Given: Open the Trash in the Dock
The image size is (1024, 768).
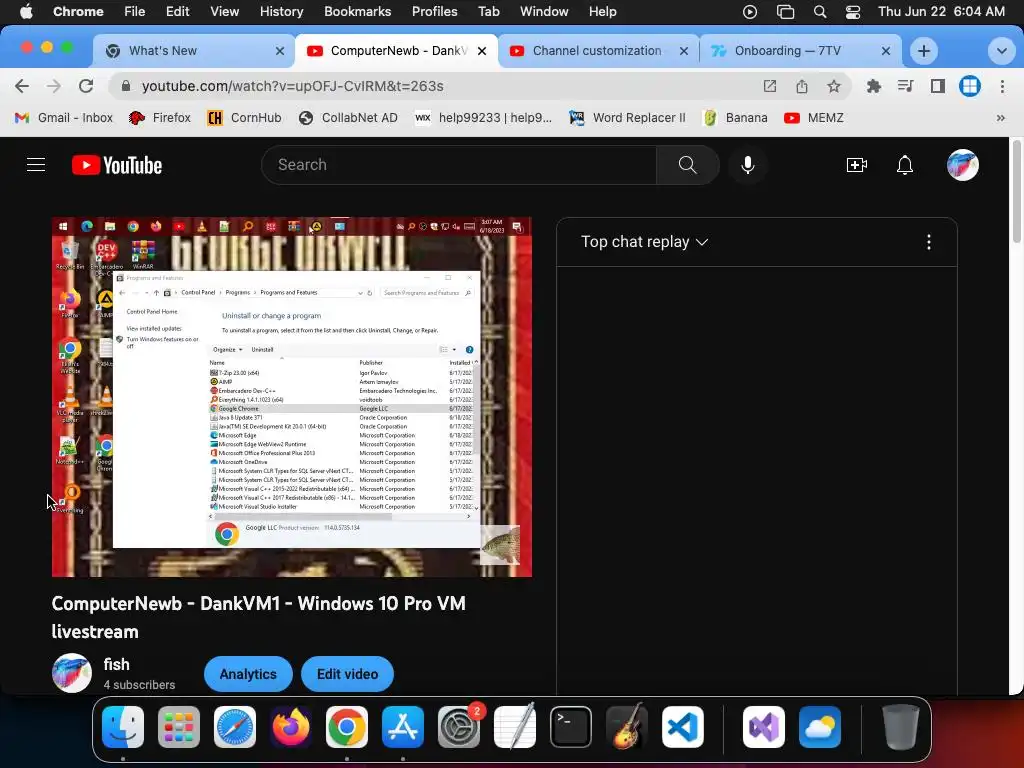Looking at the screenshot, I should (901, 727).
